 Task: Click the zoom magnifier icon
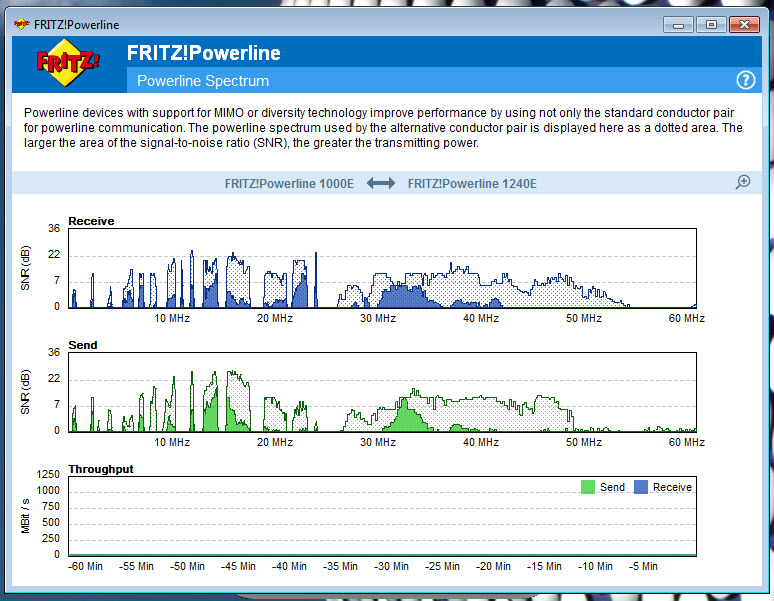tap(742, 183)
